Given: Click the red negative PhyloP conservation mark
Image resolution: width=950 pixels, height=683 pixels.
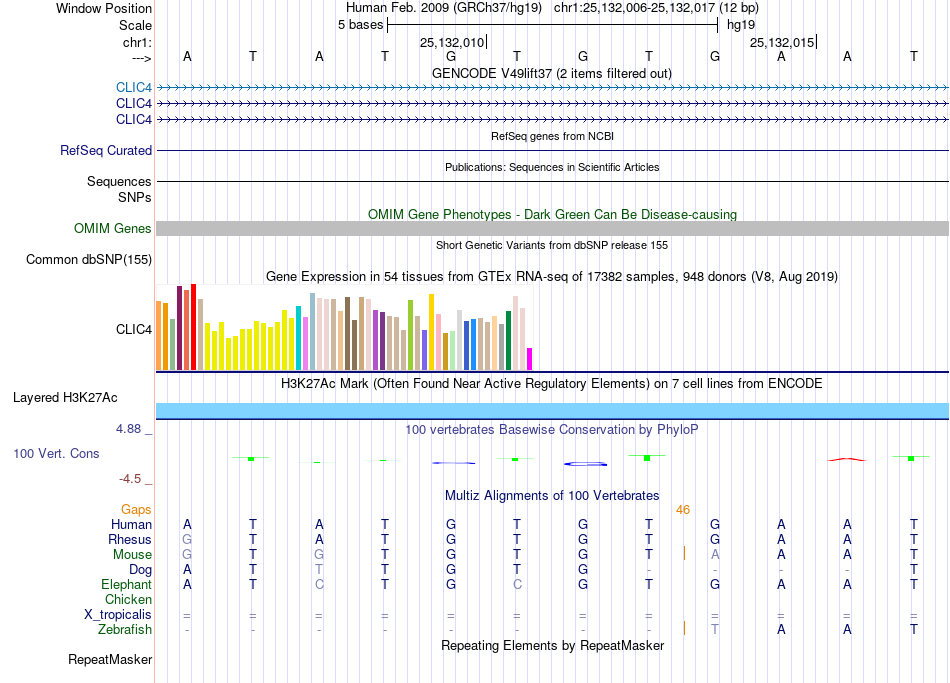Looking at the screenshot, I should (x=847, y=459).
